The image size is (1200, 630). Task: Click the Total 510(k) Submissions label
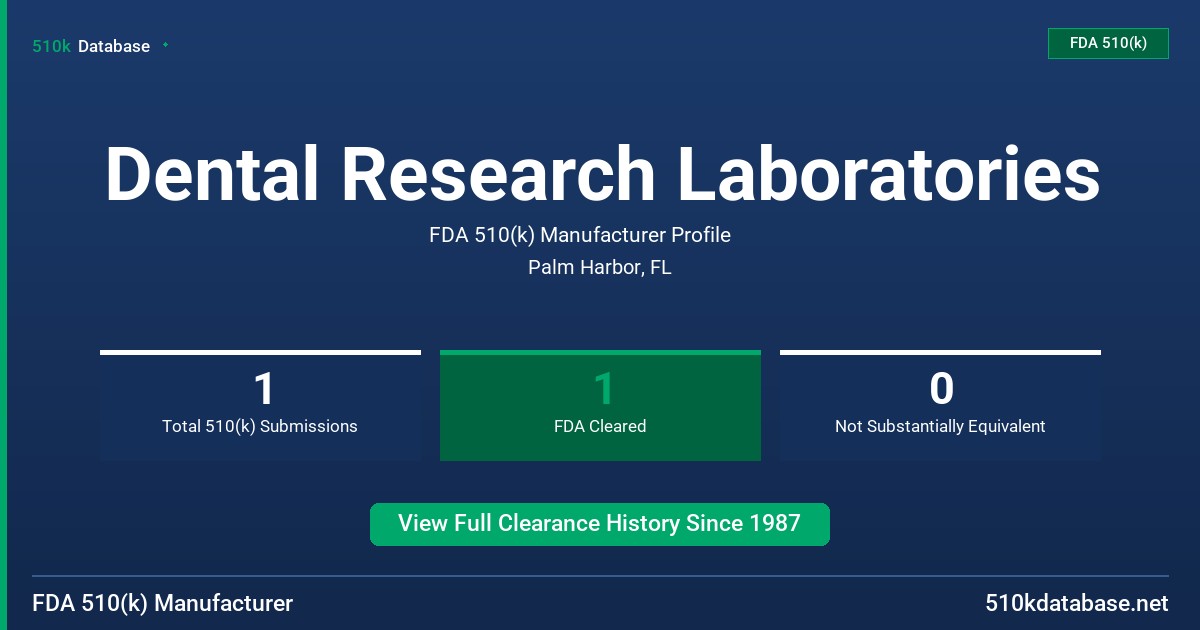pos(260,426)
